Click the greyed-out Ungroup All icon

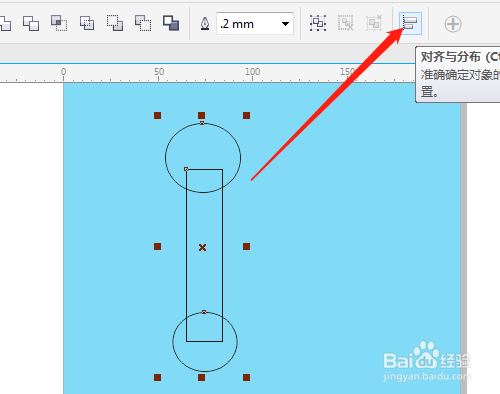374,23
